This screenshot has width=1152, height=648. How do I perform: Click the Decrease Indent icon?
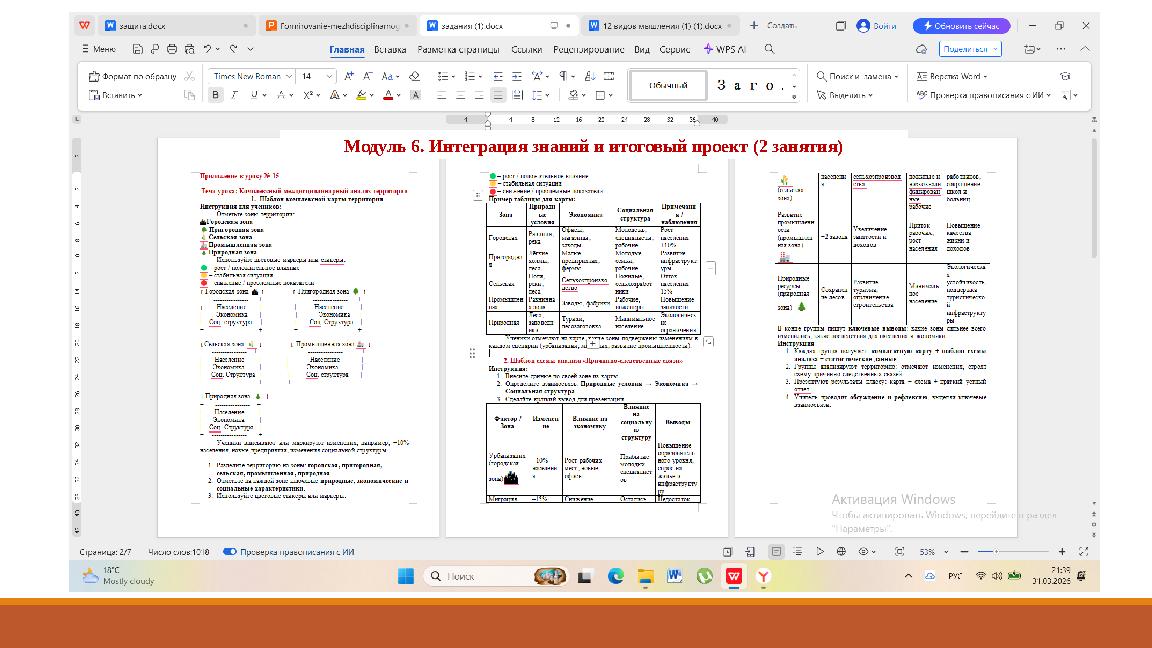(x=498, y=76)
